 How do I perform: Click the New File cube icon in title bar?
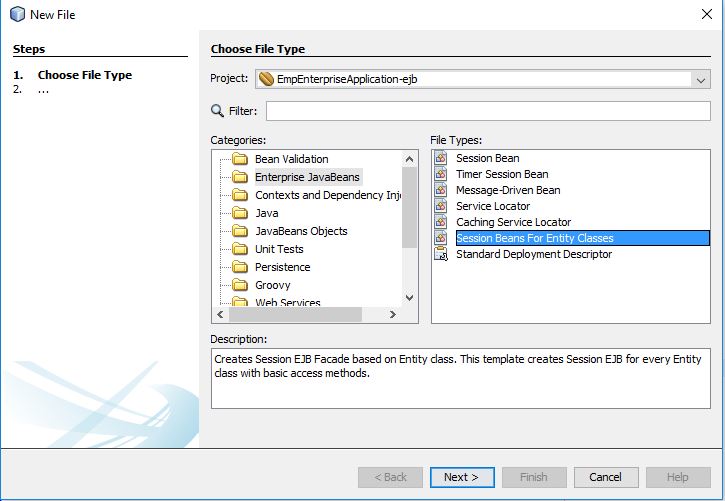pyautogui.click(x=17, y=14)
